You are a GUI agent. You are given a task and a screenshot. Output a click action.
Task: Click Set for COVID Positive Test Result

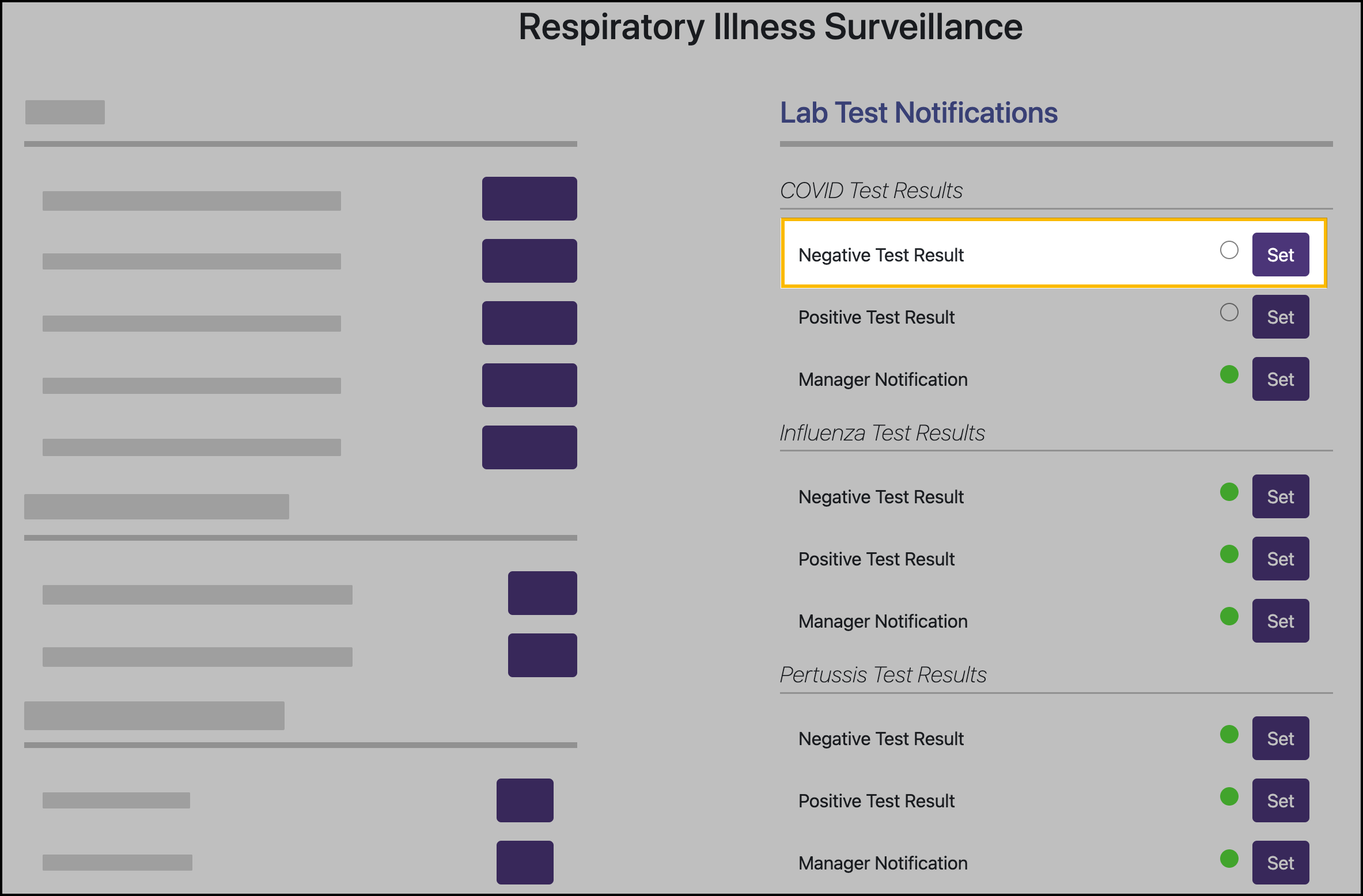[1280, 316]
